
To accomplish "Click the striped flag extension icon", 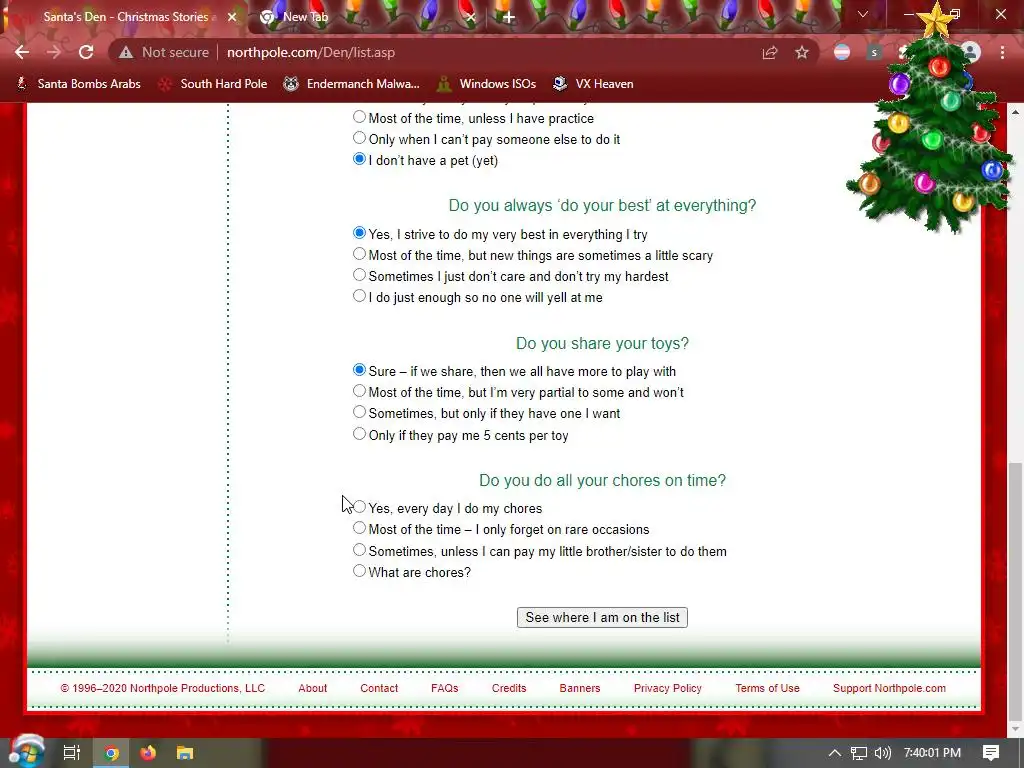I will coord(842,52).
